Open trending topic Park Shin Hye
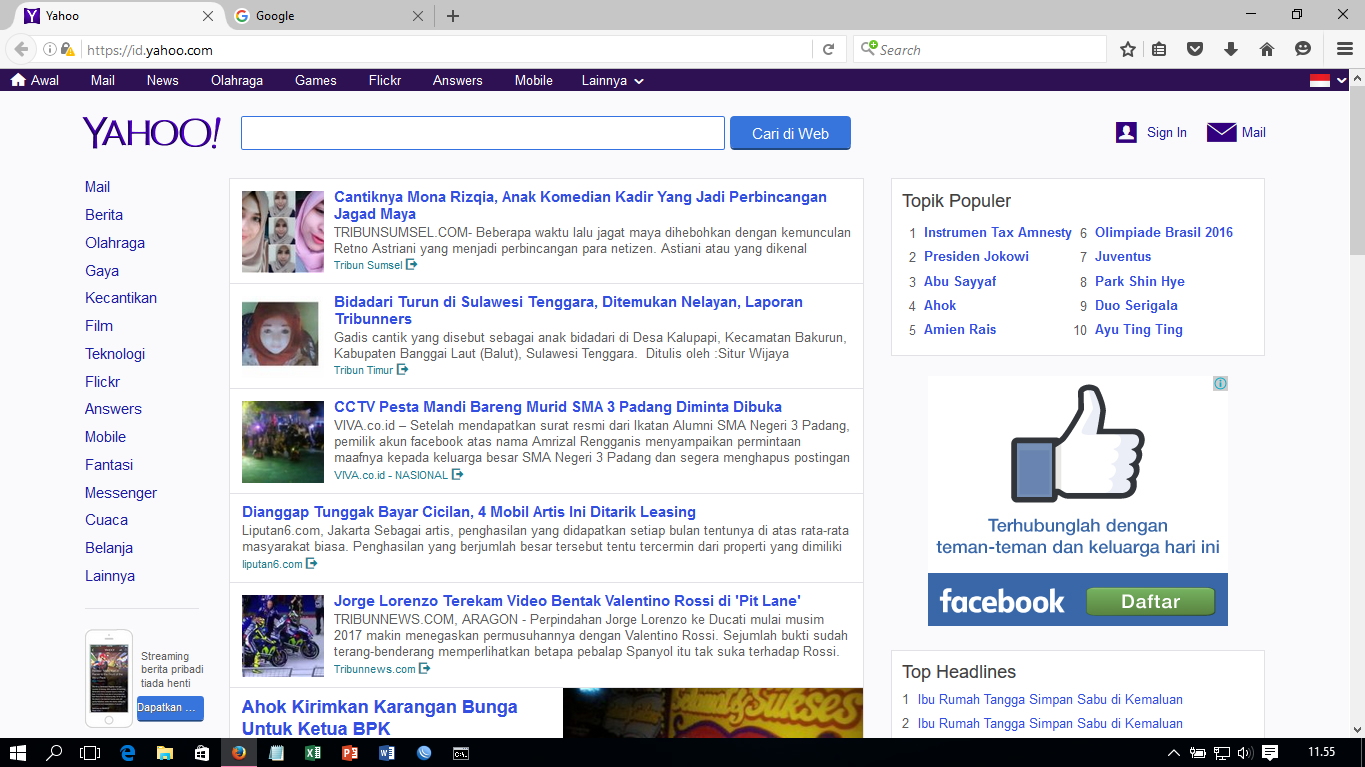The image size is (1365, 767). pyautogui.click(x=1140, y=281)
